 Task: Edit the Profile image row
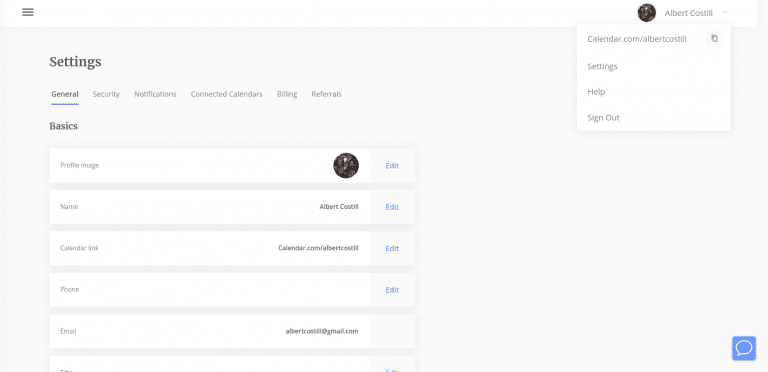pyautogui.click(x=392, y=165)
